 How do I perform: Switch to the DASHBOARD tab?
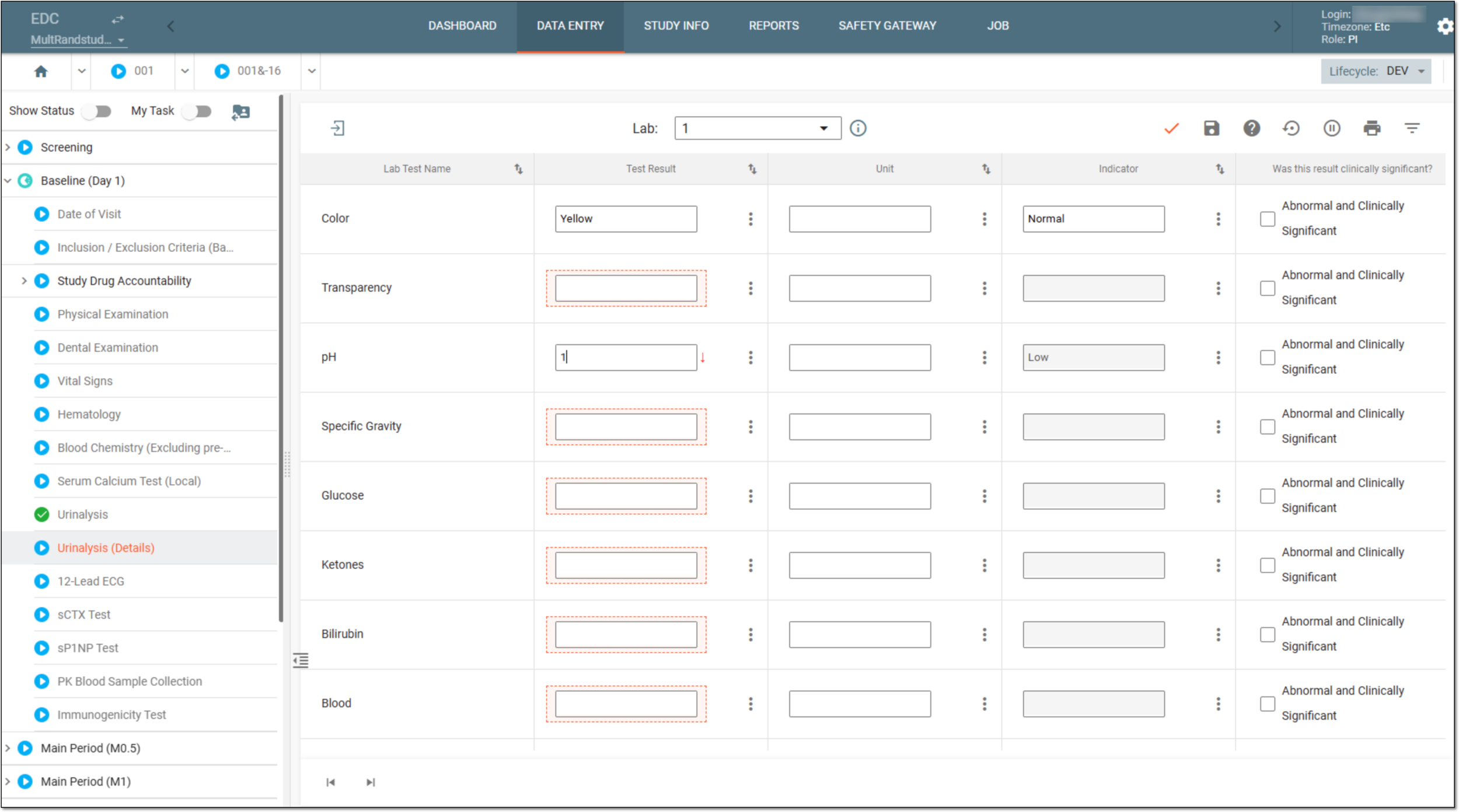click(462, 26)
